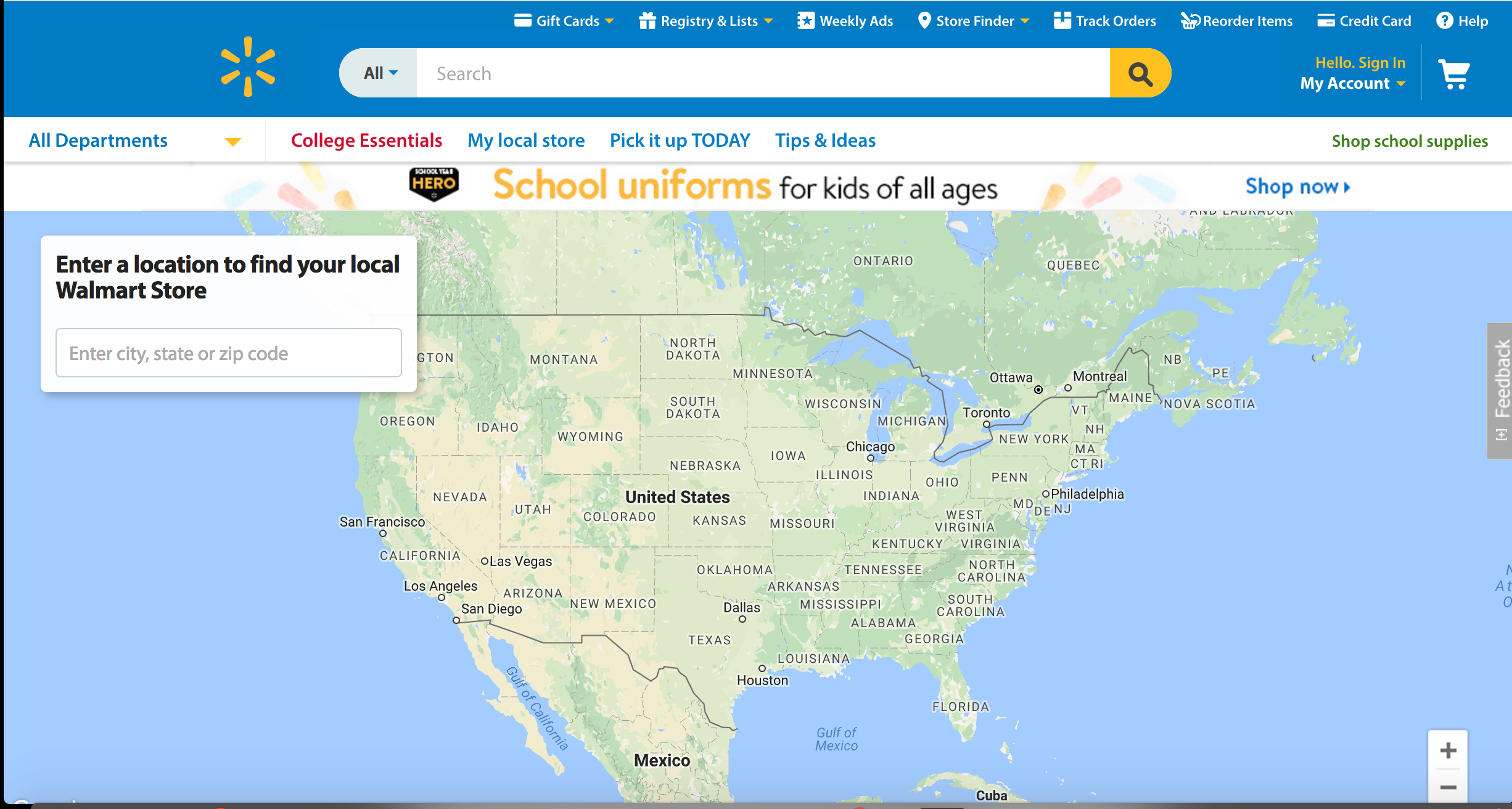
Task: Click Hello. Sign In link
Action: click(x=1360, y=62)
